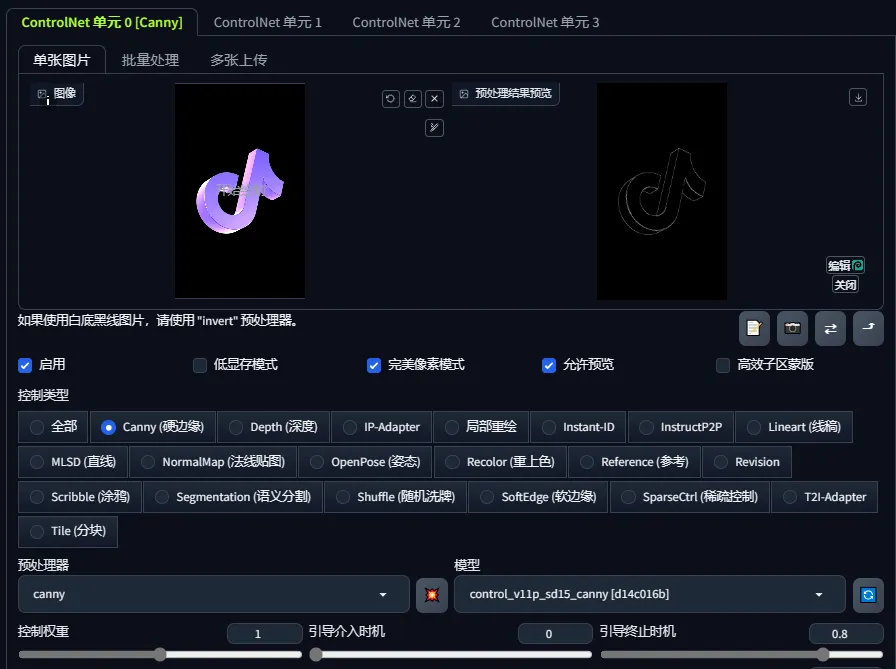Expand the control_v11p_sd15_canny model dropdown
This screenshot has height=669, width=896.
[x=649, y=594]
